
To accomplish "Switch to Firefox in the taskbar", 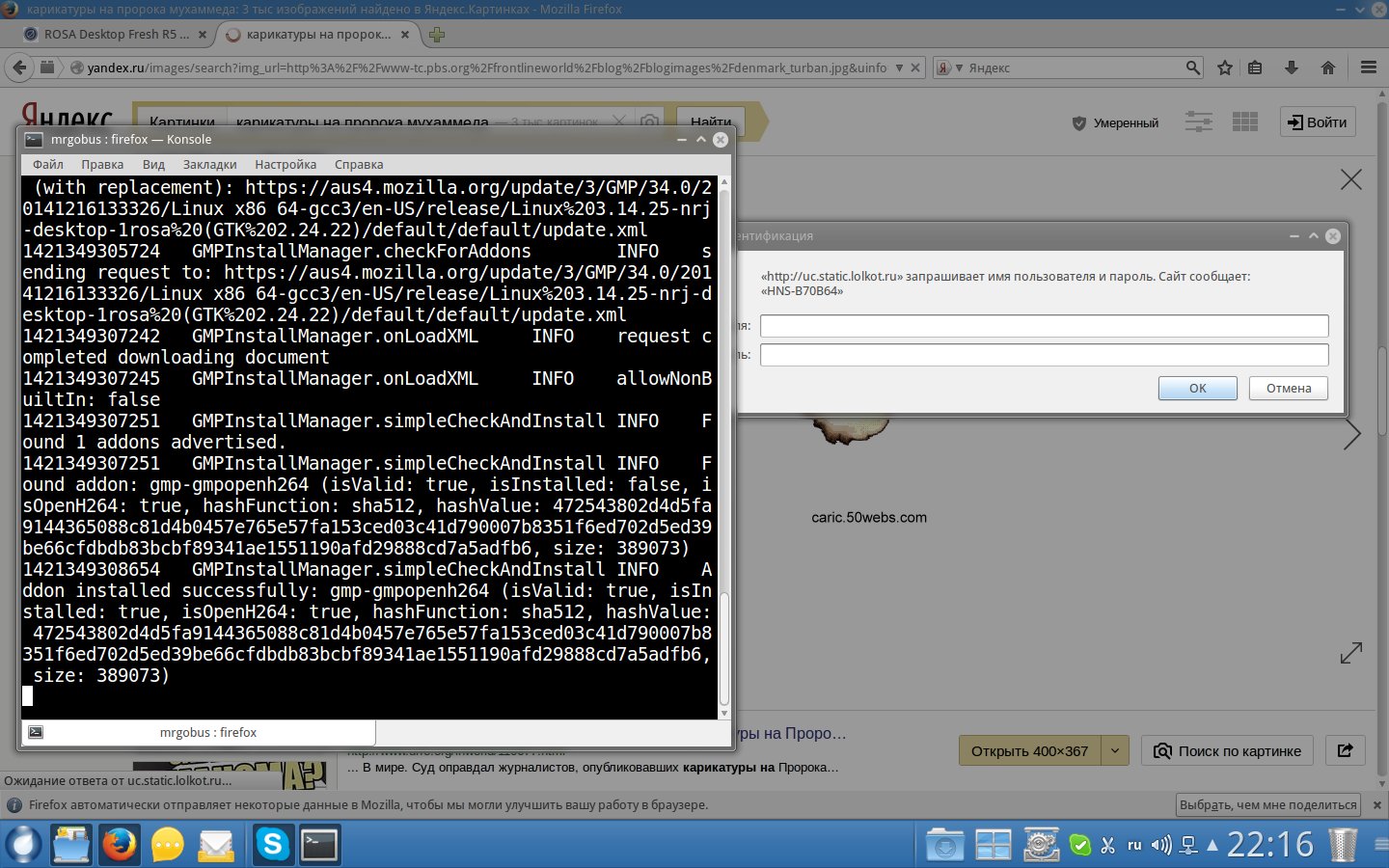I will (x=120, y=845).
